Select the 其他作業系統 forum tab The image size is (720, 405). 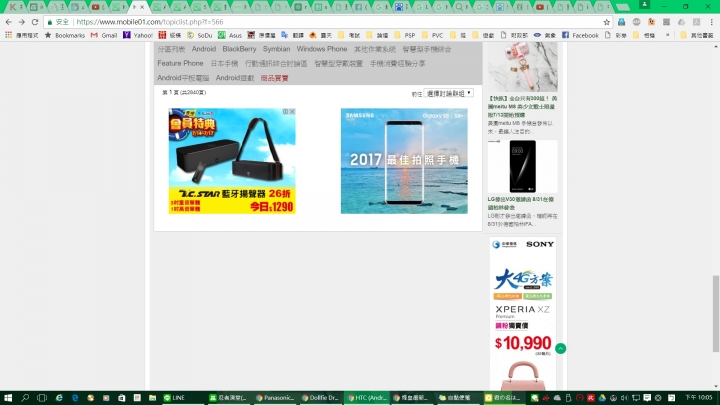(x=375, y=49)
